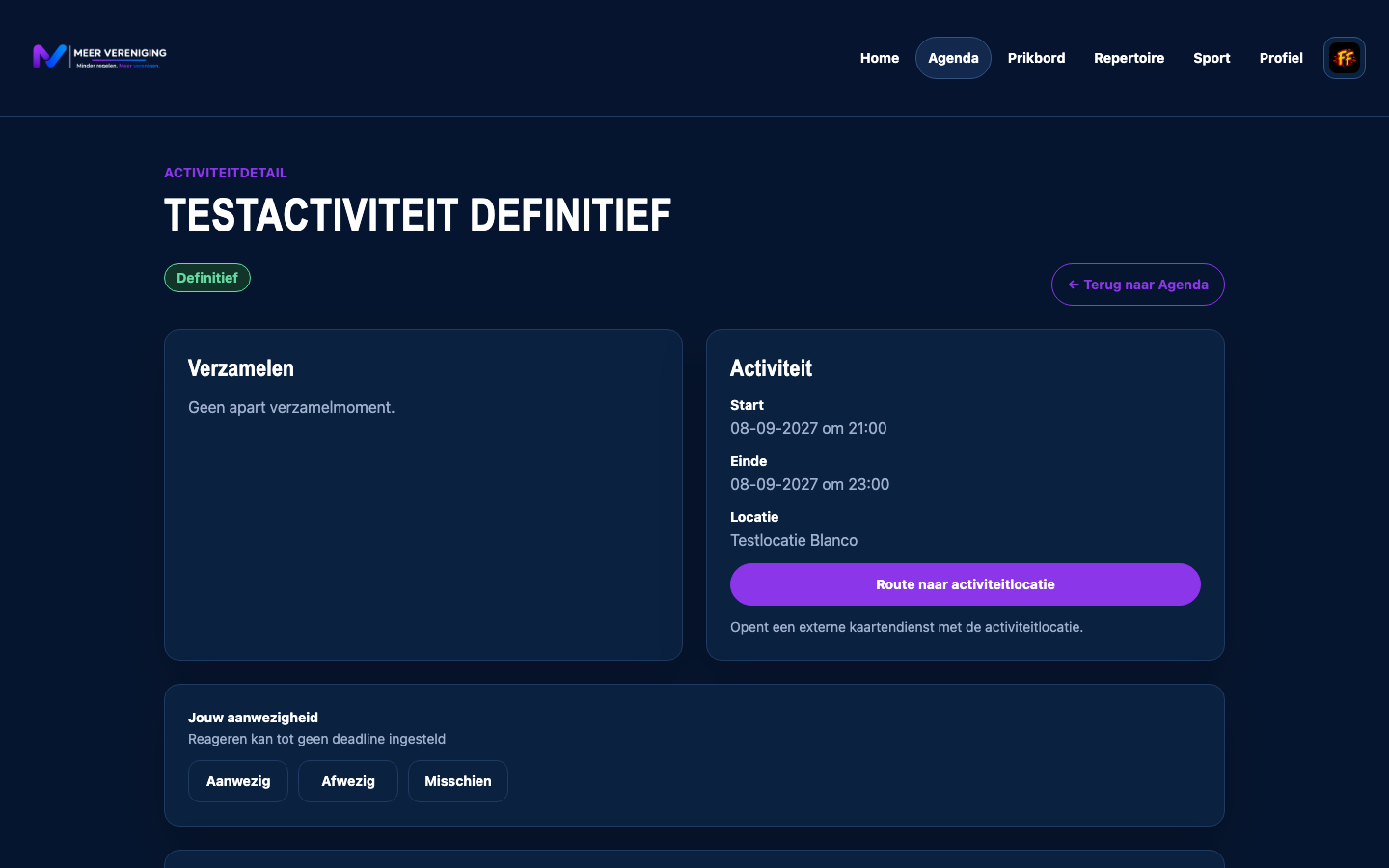Open the Sport menu item
This screenshot has width=1389, height=868.
1212,58
